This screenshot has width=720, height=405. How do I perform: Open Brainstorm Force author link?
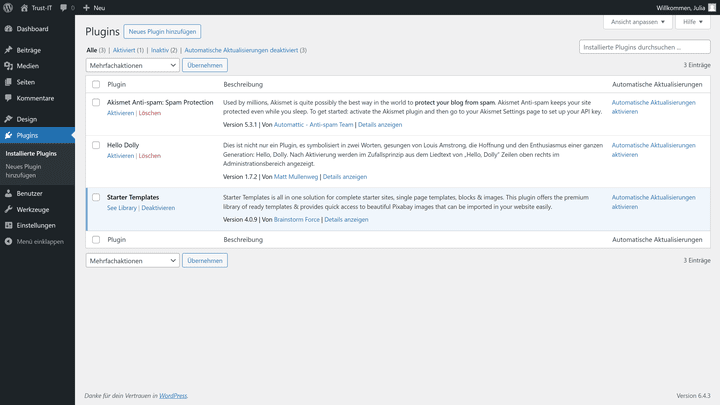(x=297, y=219)
